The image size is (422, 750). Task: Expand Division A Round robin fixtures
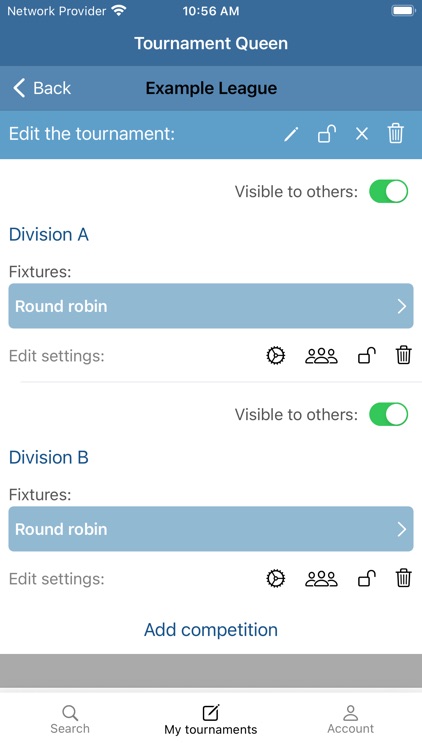pos(211,306)
